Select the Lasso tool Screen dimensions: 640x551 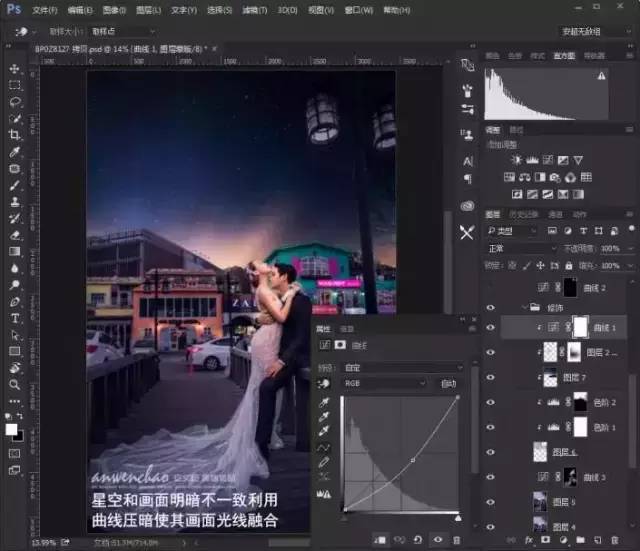15,102
